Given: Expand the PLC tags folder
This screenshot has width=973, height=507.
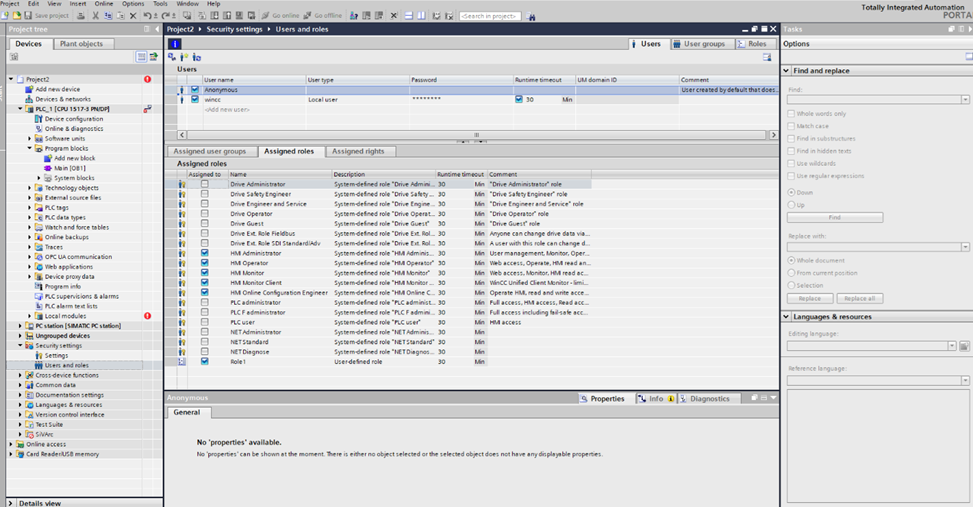Looking at the screenshot, I should [x=30, y=207].
